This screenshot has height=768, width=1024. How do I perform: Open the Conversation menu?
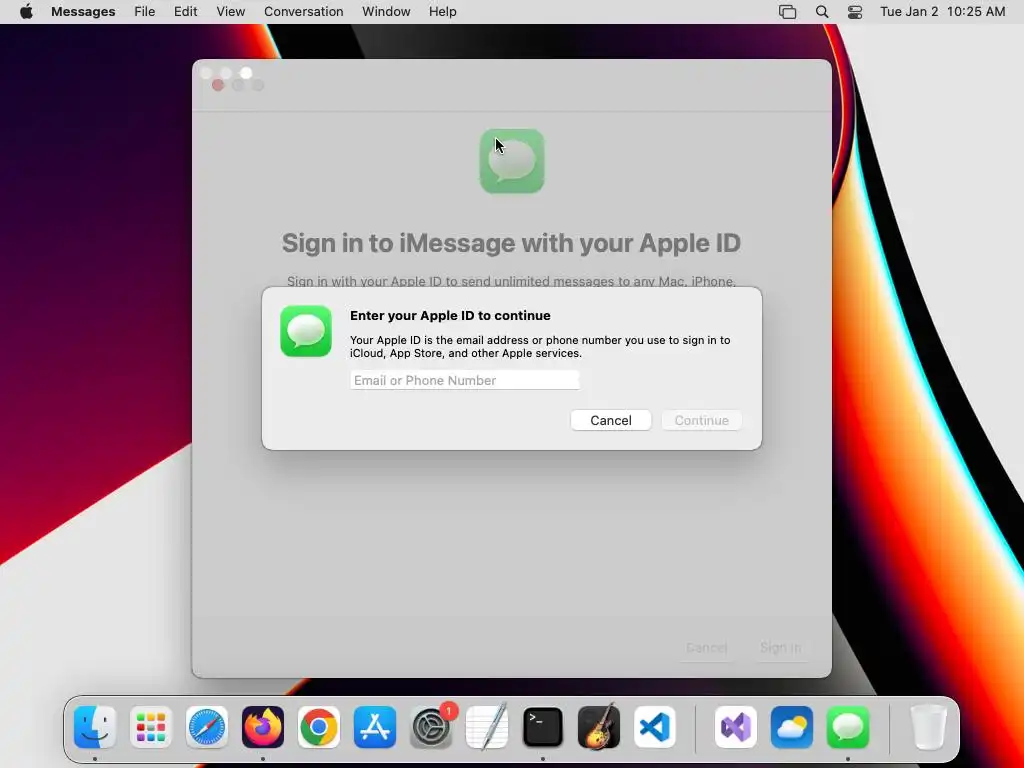click(x=304, y=12)
